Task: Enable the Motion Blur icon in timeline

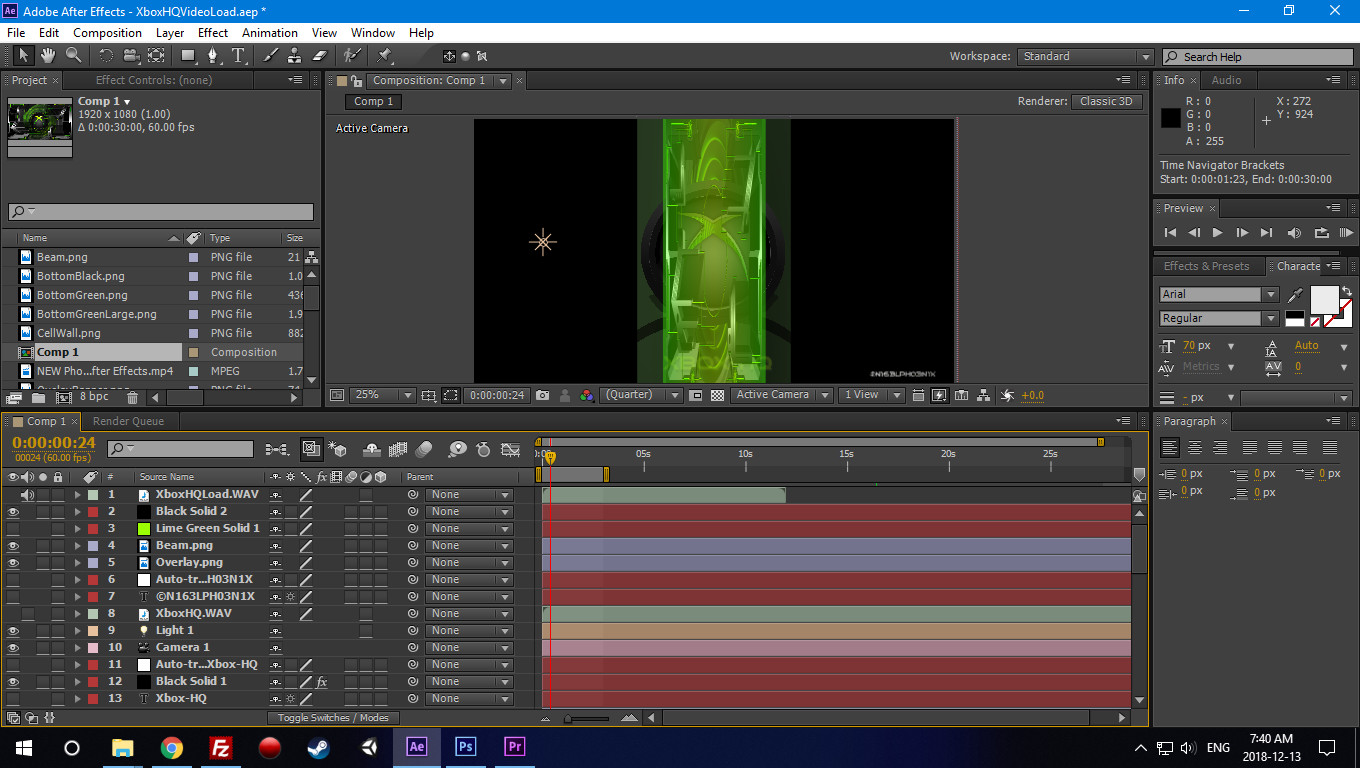Action: 424,450
